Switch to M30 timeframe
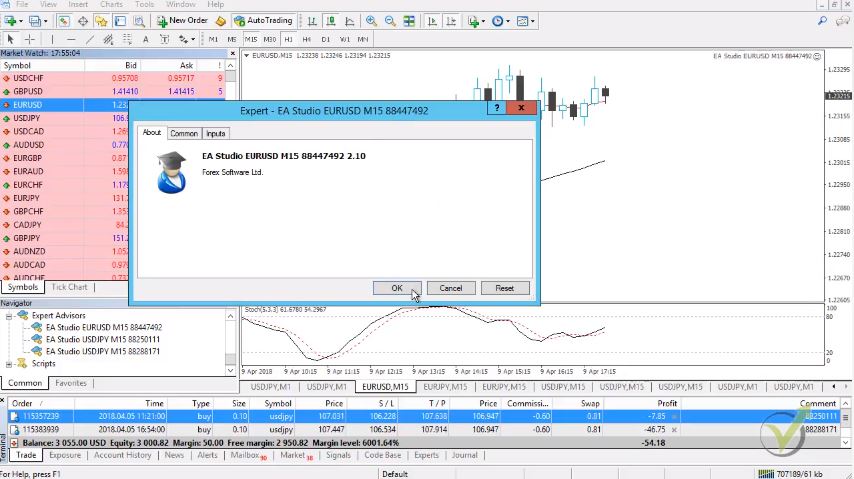The height and width of the screenshot is (479, 854). (x=270, y=39)
